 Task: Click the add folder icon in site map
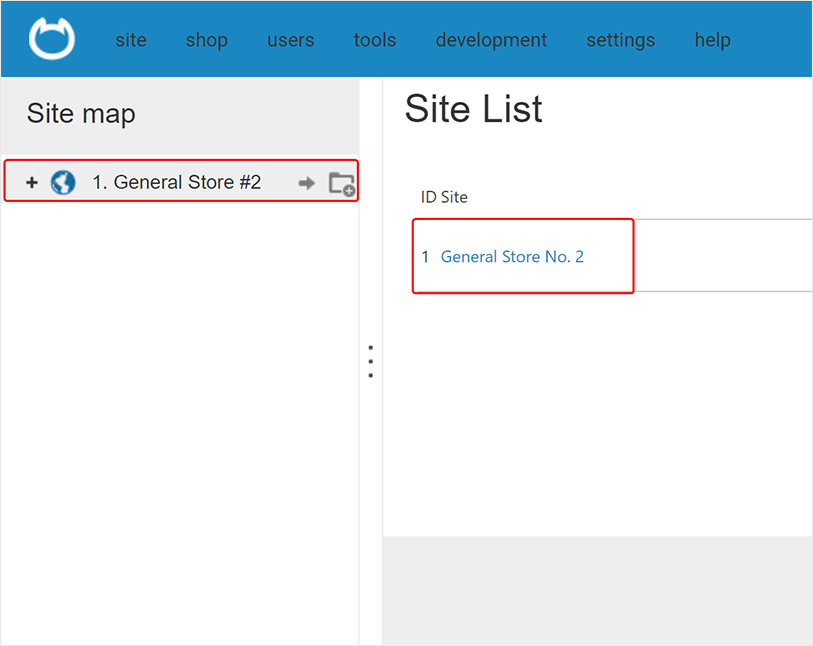pos(342,184)
